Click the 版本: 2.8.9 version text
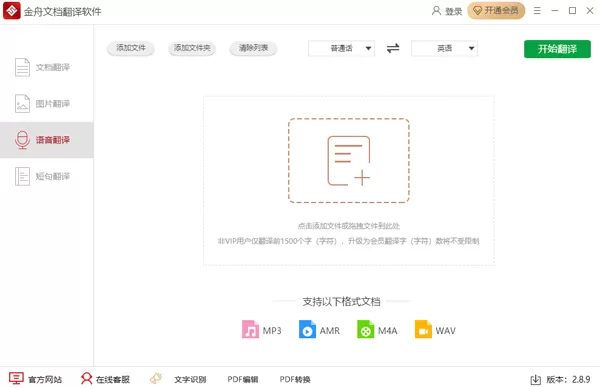The height and width of the screenshot is (388, 600). click(x=568, y=380)
